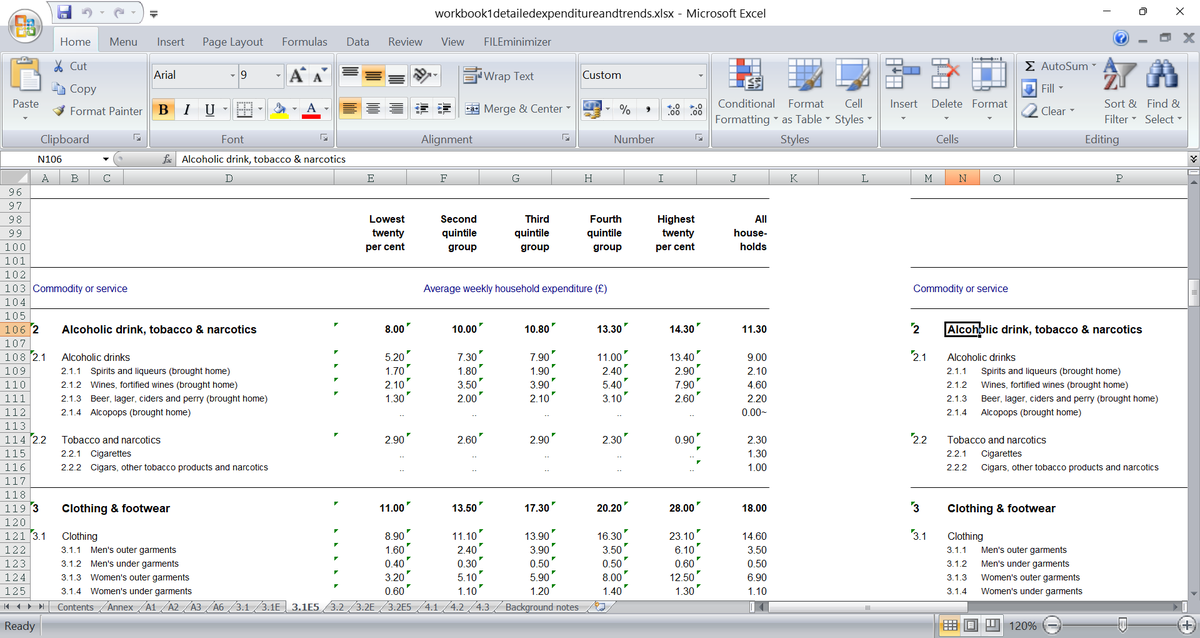The width and height of the screenshot is (1200, 638).
Task: Open the FILEminimizer ribbon tab
Action: (517, 41)
